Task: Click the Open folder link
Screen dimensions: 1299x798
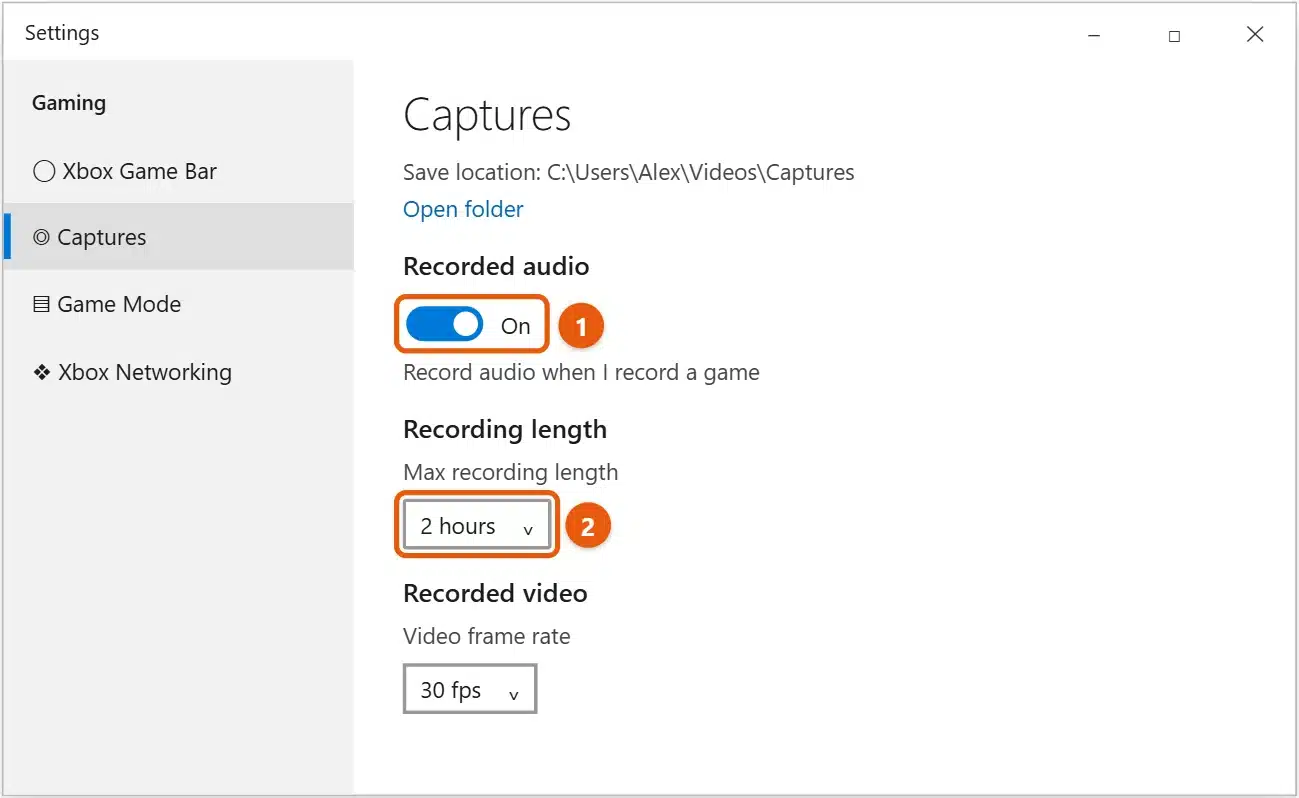Action: (x=463, y=209)
